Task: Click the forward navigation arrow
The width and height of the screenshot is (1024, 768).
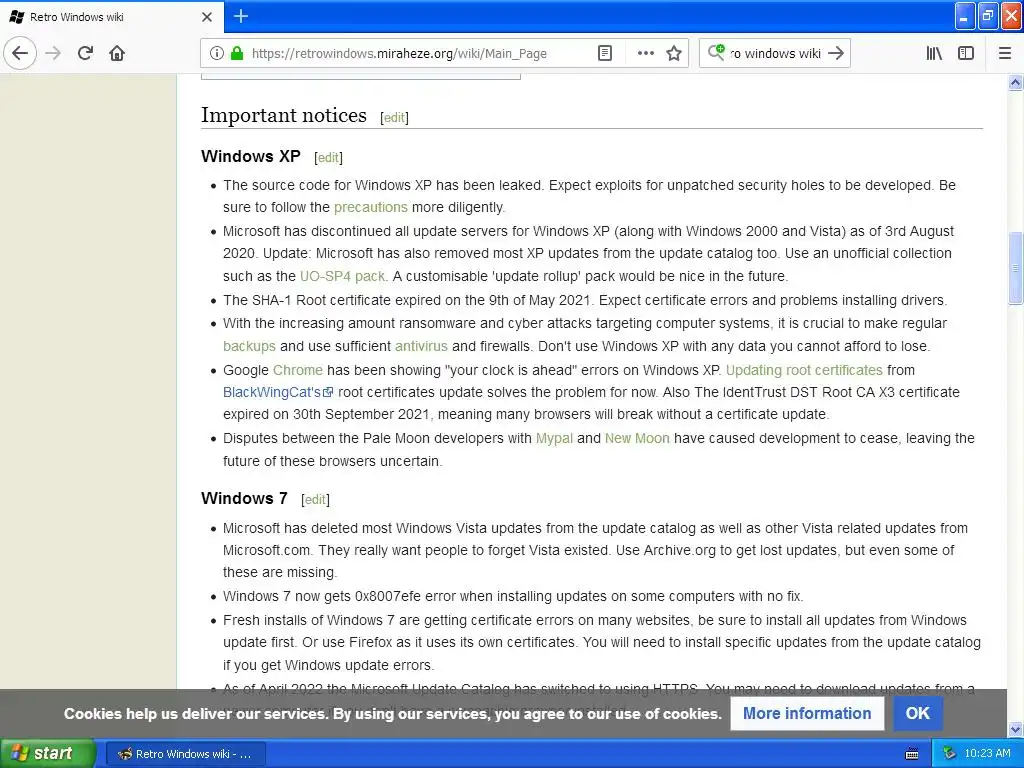Action: [x=54, y=53]
